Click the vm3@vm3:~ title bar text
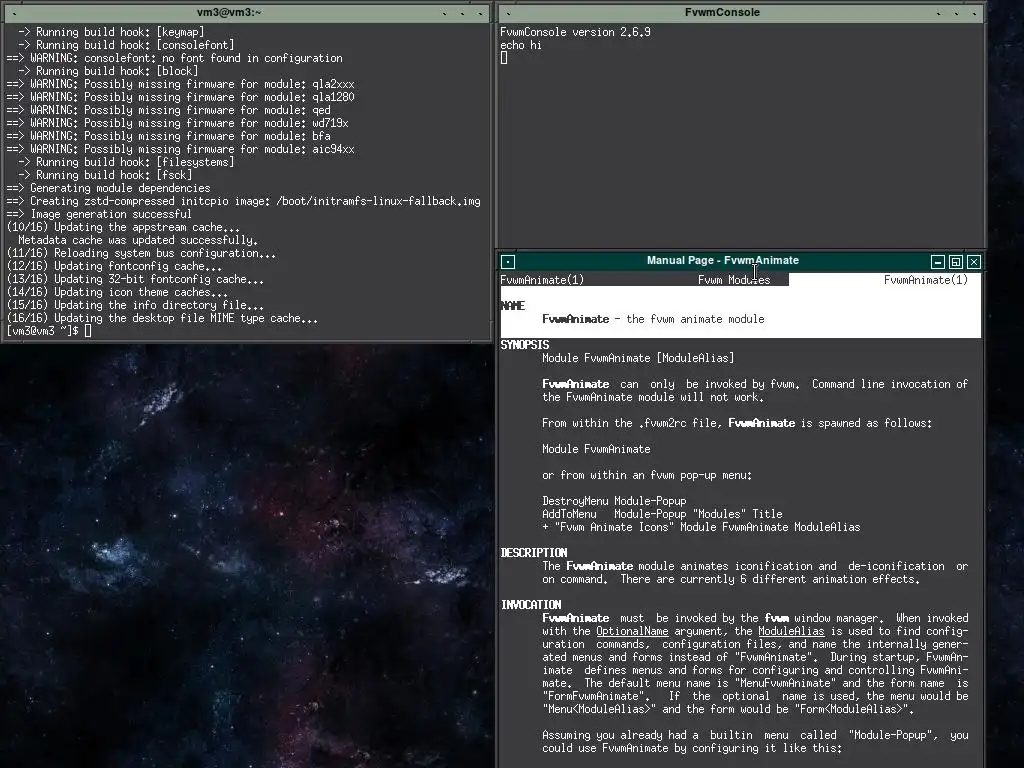This screenshot has width=1024, height=768. (x=229, y=12)
